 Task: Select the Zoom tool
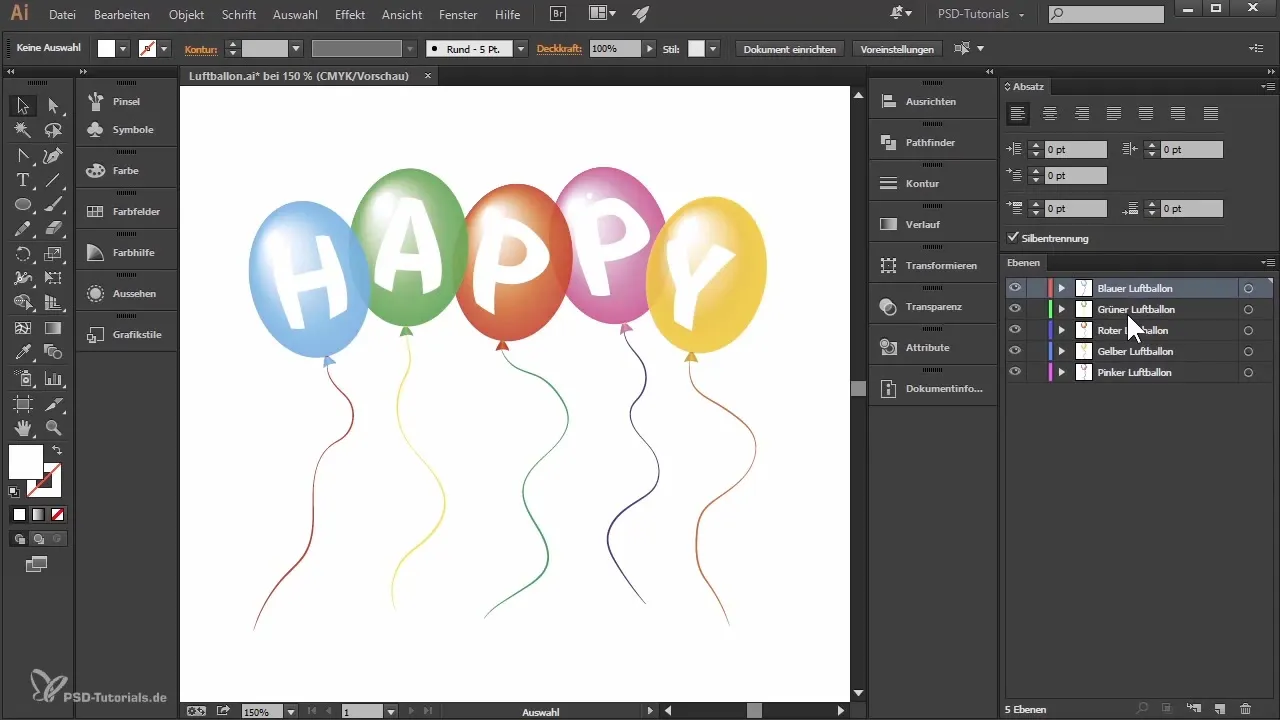point(53,428)
